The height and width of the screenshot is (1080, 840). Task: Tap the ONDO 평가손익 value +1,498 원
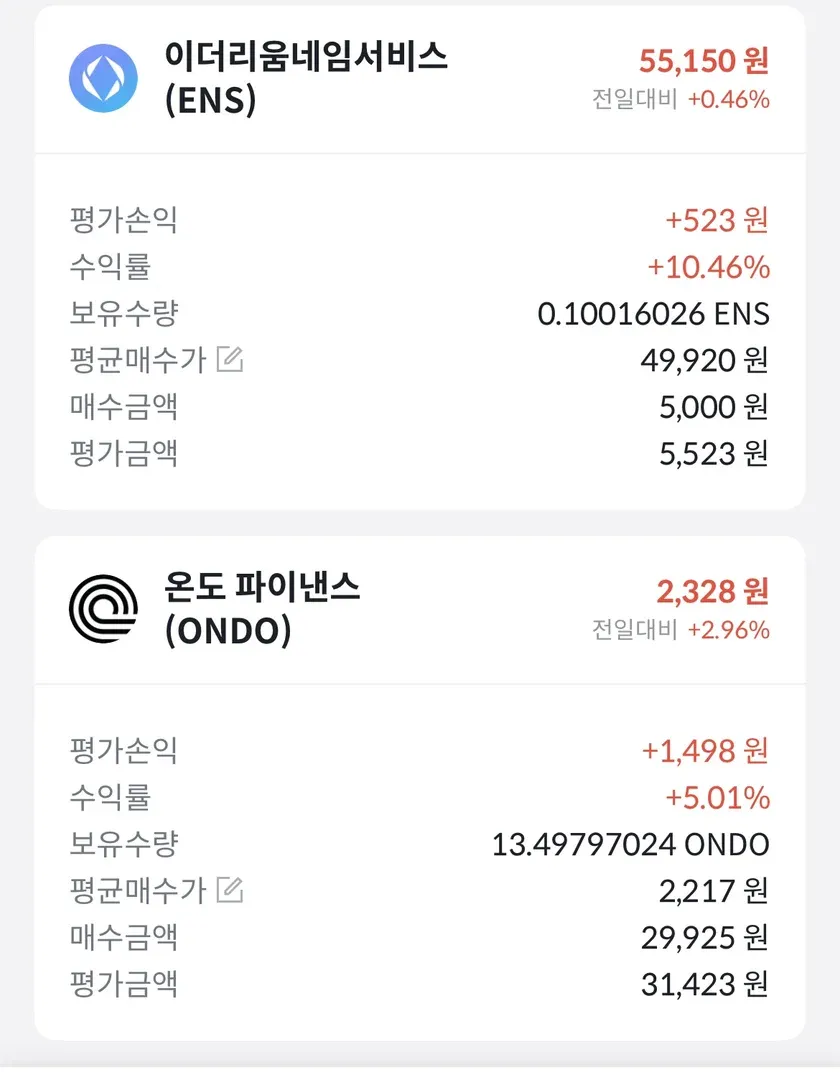[x=705, y=750]
